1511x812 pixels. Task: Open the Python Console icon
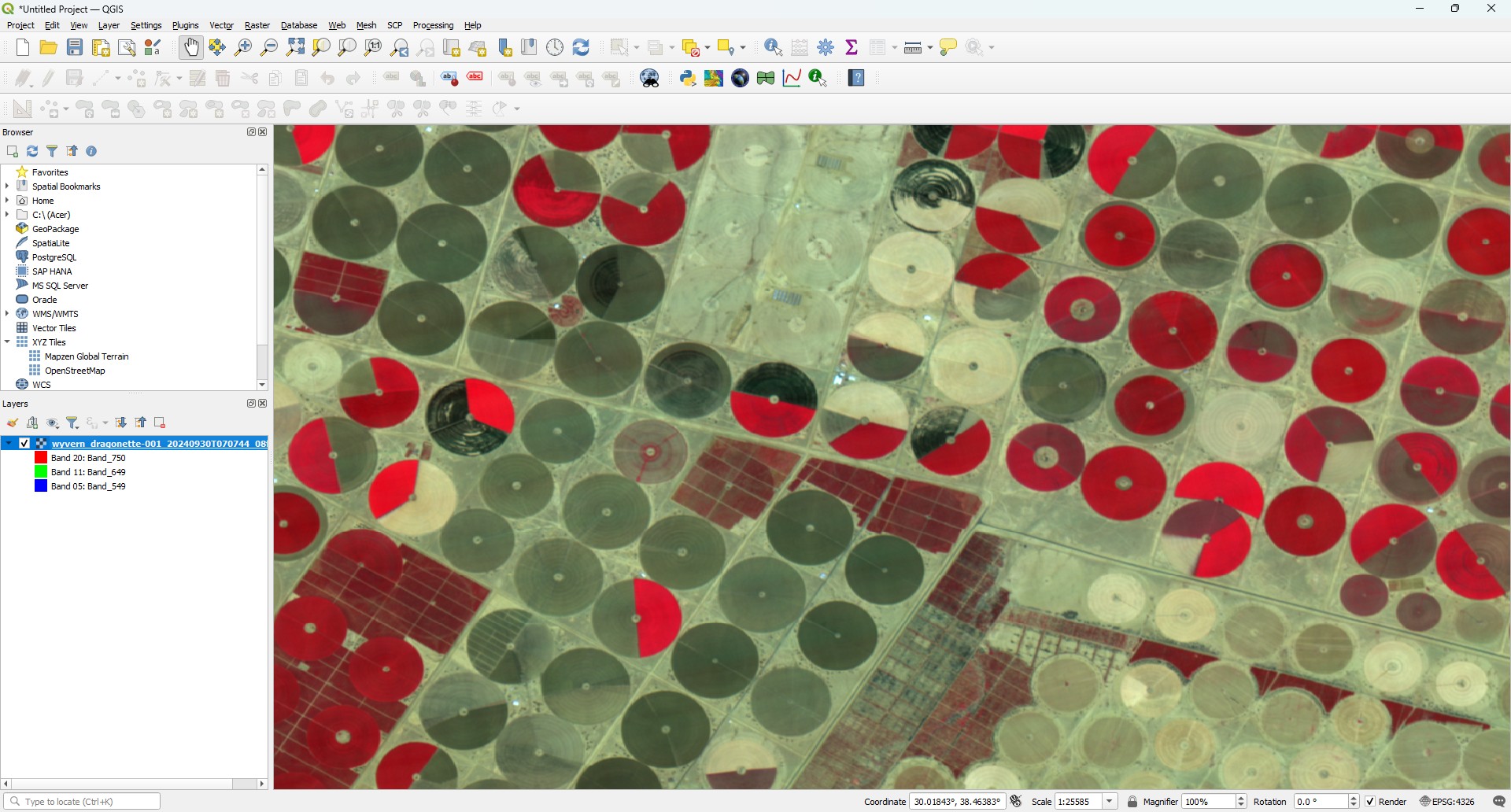pyautogui.click(x=688, y=79)
